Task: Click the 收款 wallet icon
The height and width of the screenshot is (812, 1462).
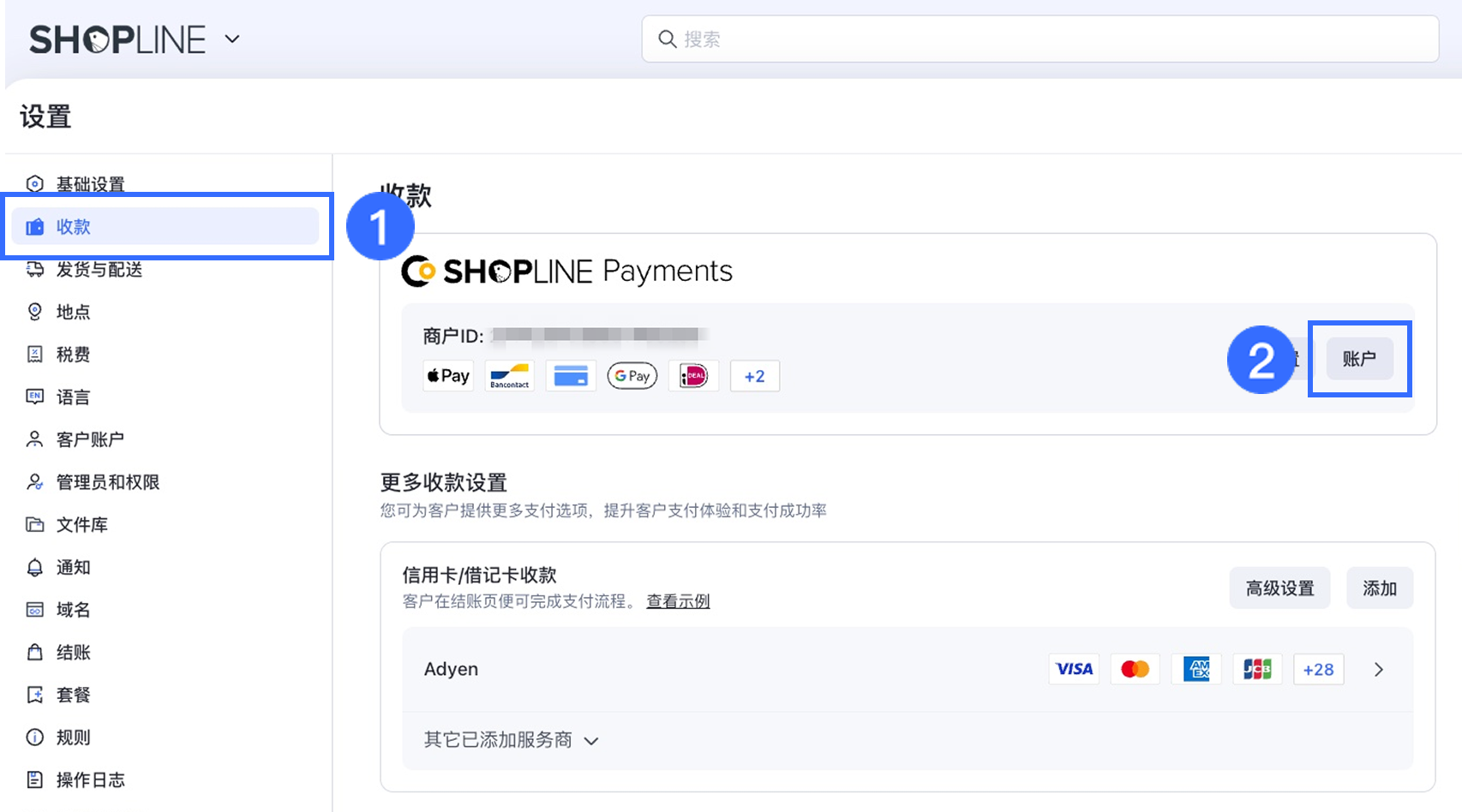Action: [x=34, y=227]
